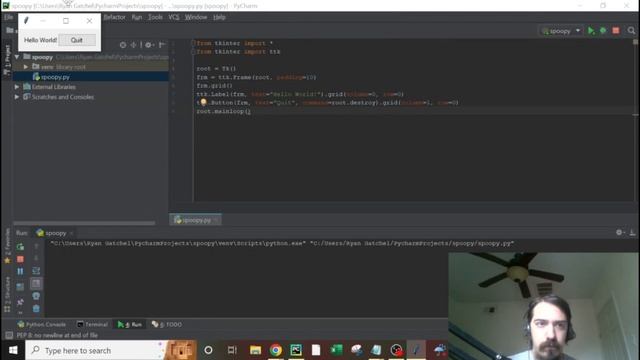Image resolution: width=640 pixels, height=360 pixels.
Task: Click the Up the Stack Trace arrow
Action: [x=36, y=246]
